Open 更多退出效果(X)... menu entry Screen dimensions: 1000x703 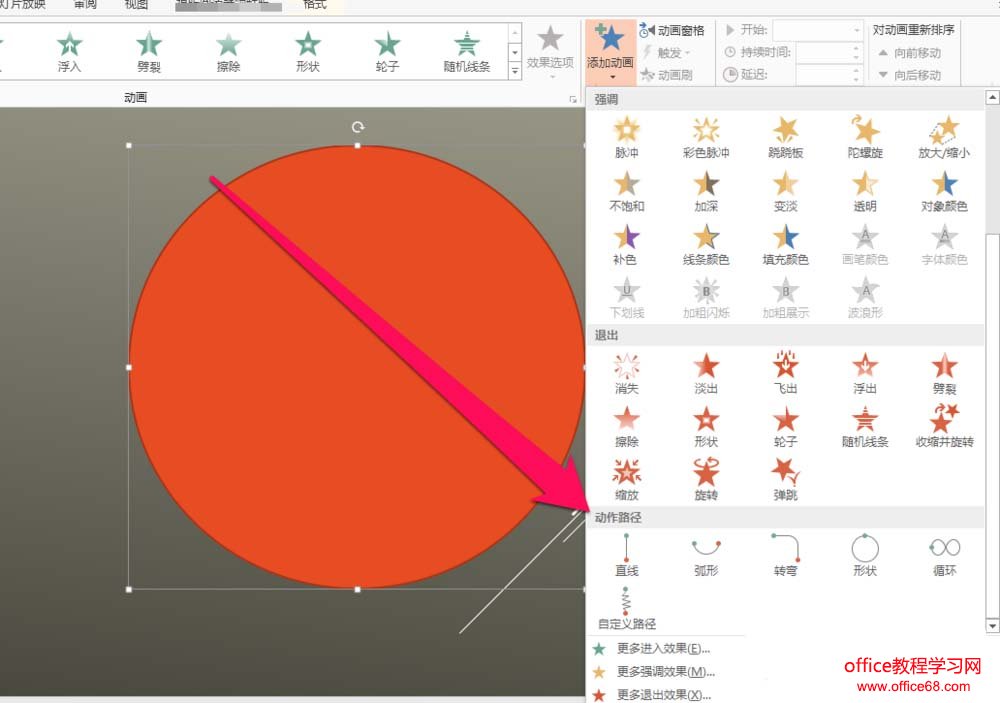[665, 695]
